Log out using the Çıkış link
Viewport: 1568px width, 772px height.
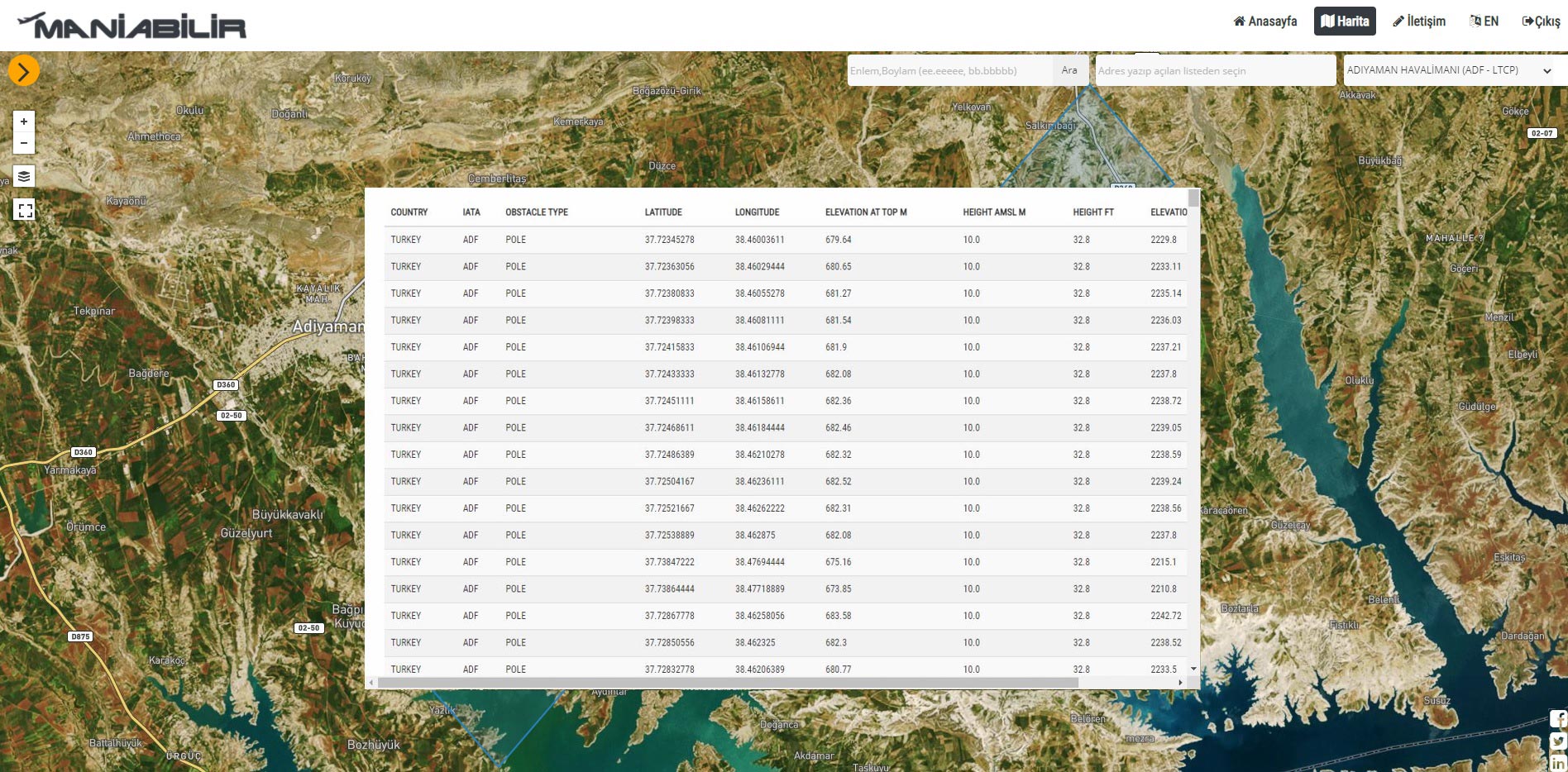(x=1541, y=21)
